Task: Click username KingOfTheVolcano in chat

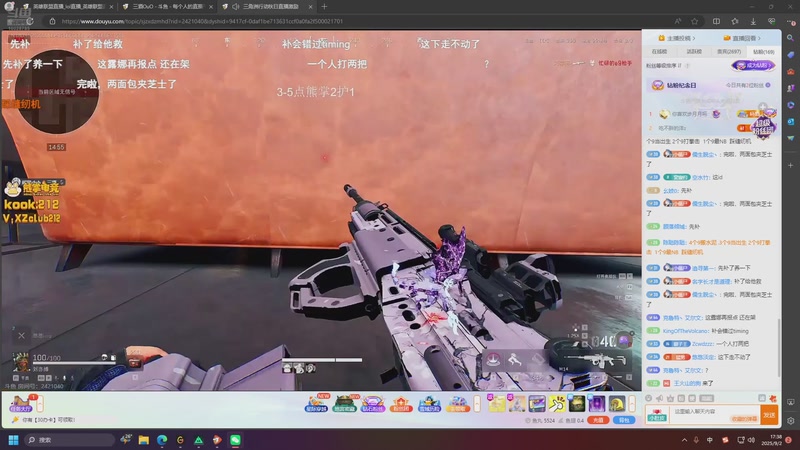Action: pyautogui.click(x=685, y=331)
